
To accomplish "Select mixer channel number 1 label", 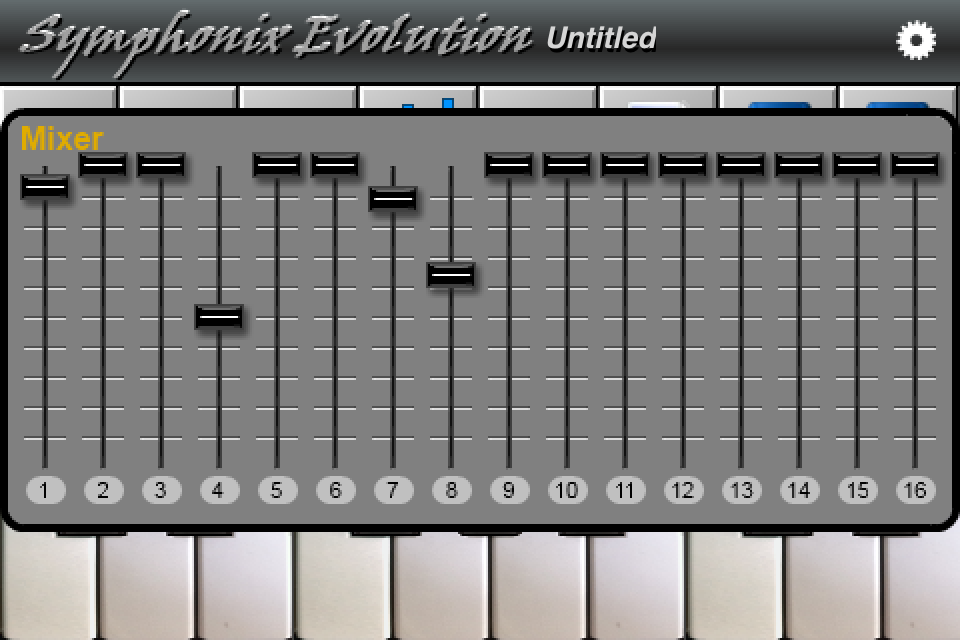I will click(45, 490).
